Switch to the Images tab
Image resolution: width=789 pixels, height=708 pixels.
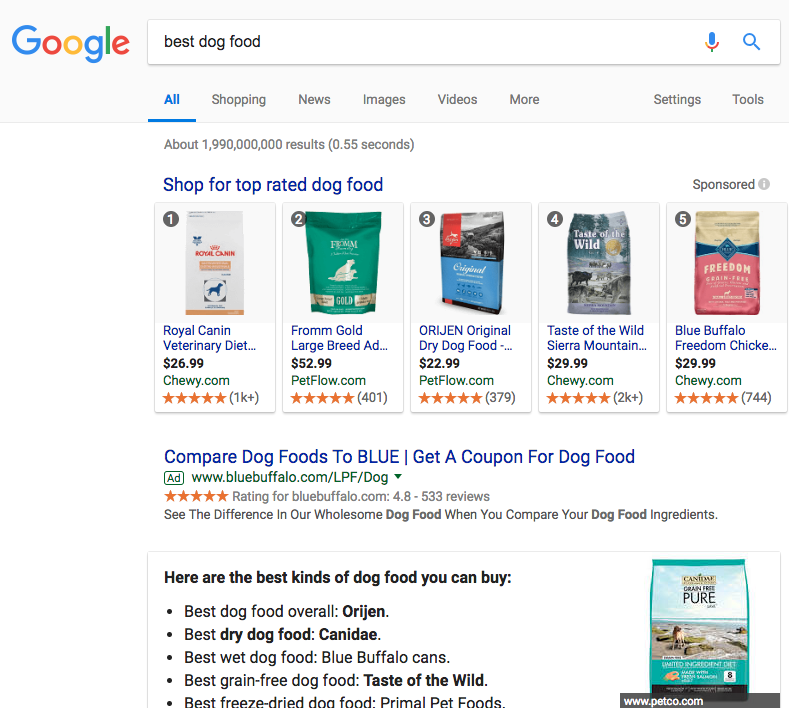(384, 99)
